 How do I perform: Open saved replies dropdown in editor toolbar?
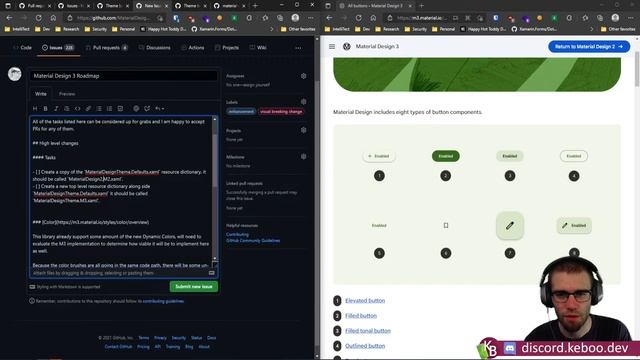159,109
